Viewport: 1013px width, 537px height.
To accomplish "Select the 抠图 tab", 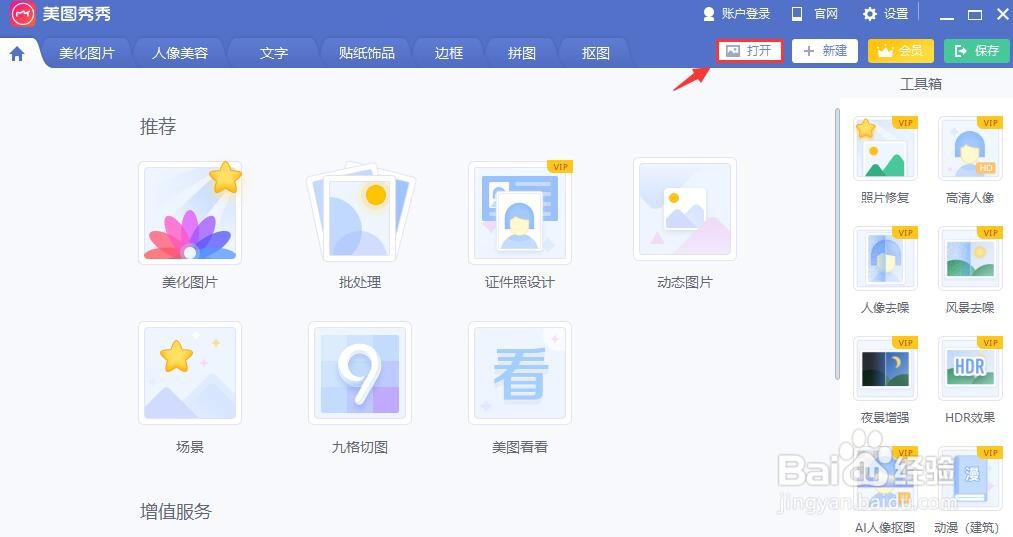I will pyautogui.click(x=595, y=53).
